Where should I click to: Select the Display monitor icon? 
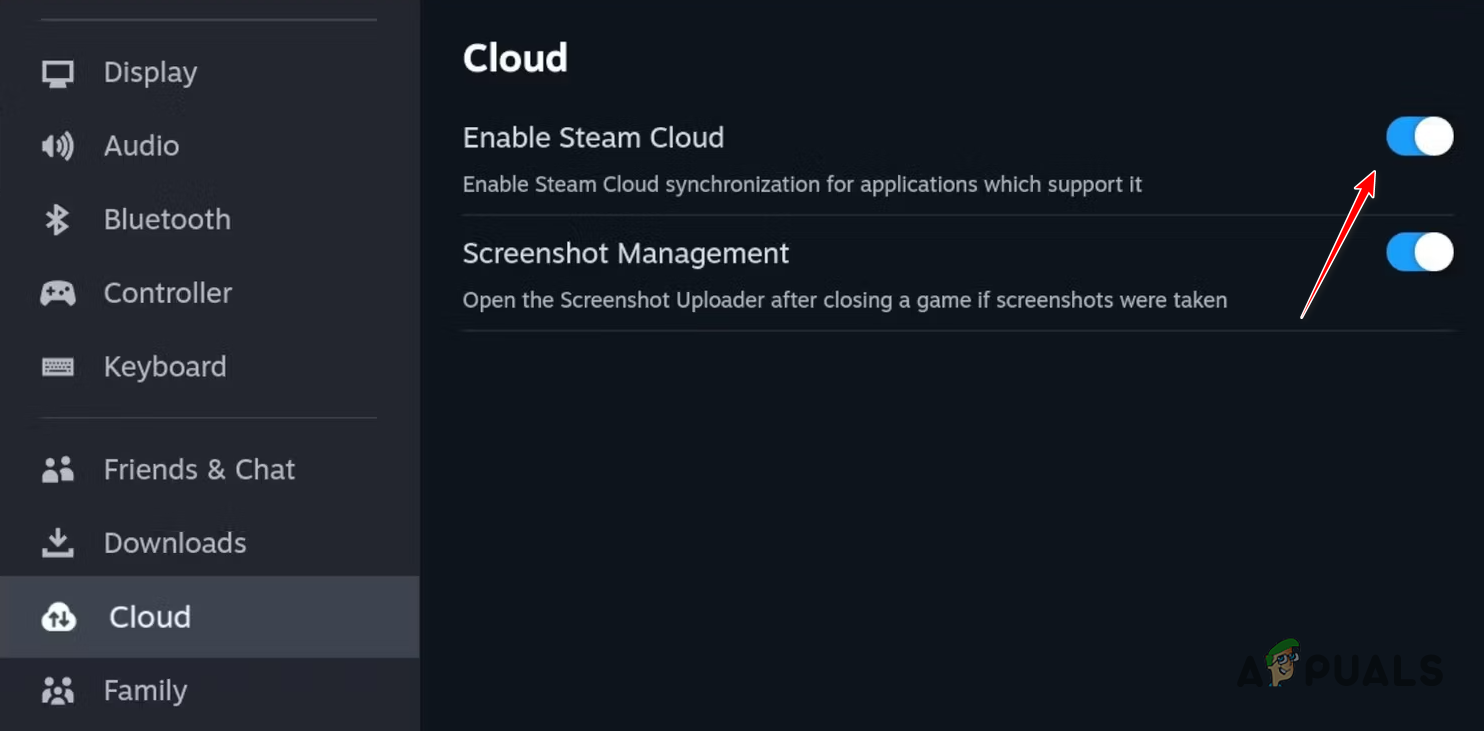click(x=57, y=71)
